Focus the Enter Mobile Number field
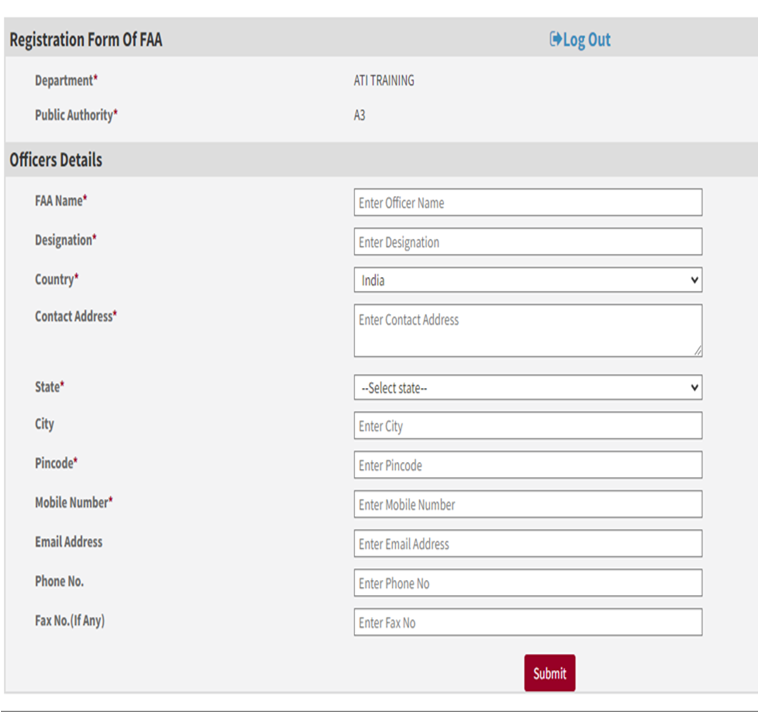This screenshot has height=713, width=759. [x=528, y=505]
